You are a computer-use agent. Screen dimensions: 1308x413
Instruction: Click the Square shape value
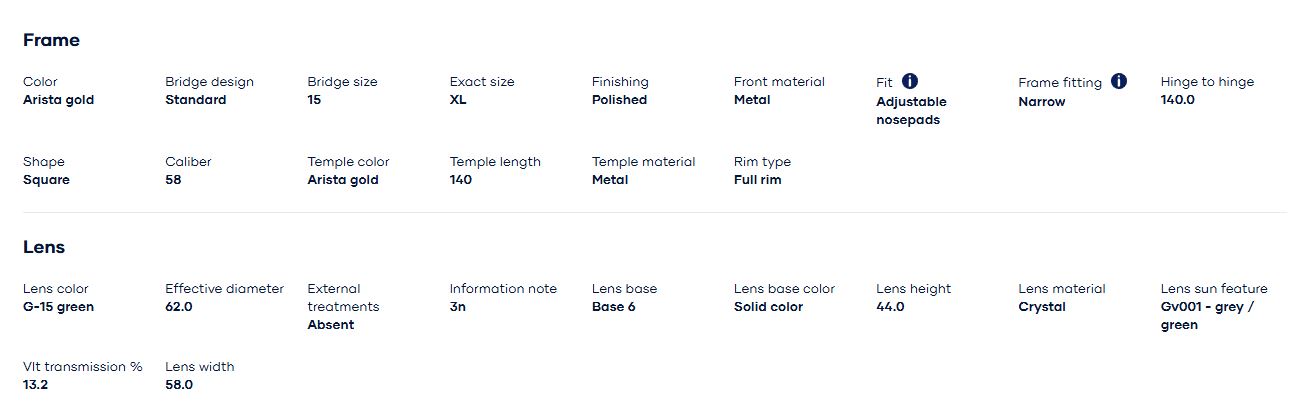[x=46, y=180]
